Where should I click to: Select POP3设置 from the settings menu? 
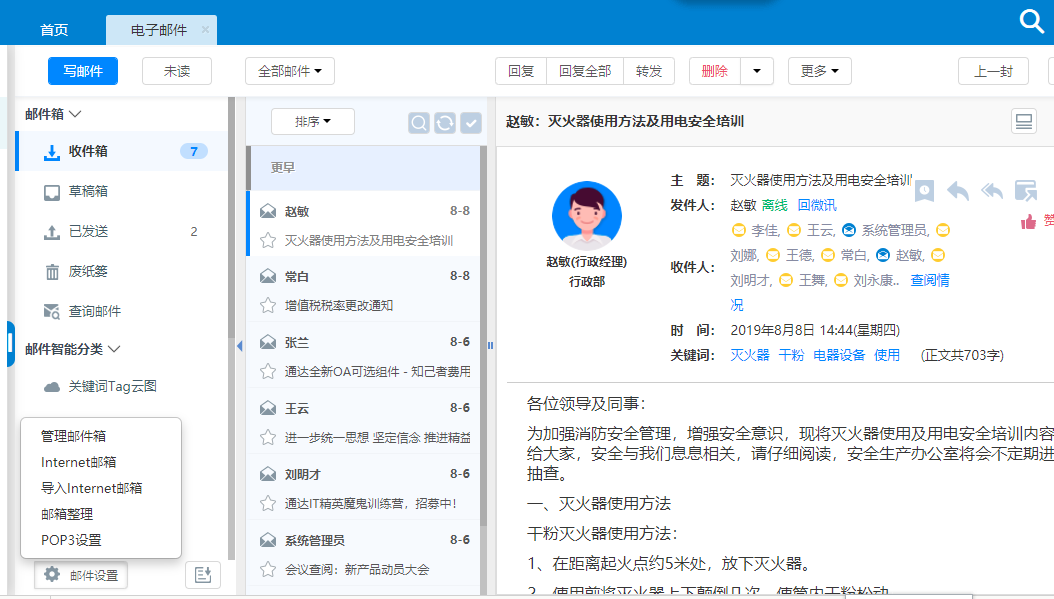[71, 540]
